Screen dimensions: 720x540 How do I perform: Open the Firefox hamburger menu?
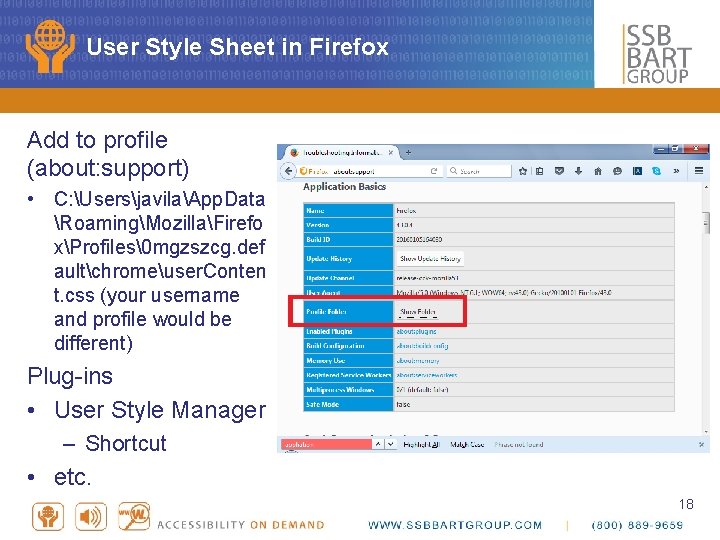click(x=699, y=171)
